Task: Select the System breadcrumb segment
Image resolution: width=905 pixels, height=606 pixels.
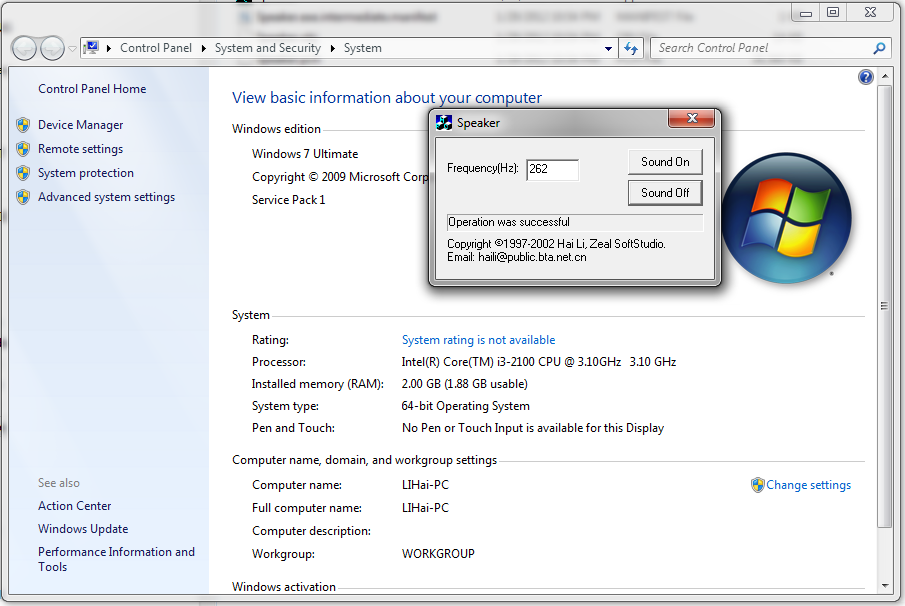Action: (362, 48)
